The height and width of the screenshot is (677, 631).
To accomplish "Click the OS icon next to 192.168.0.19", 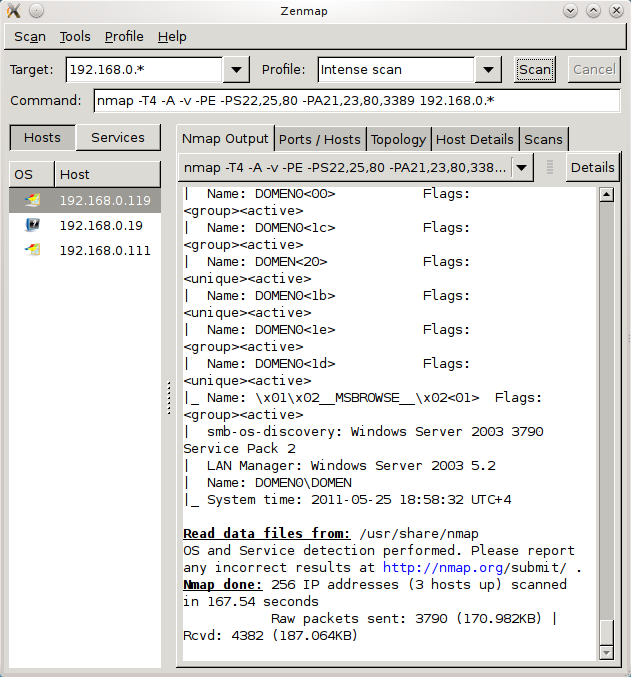I will pos(33,225).
